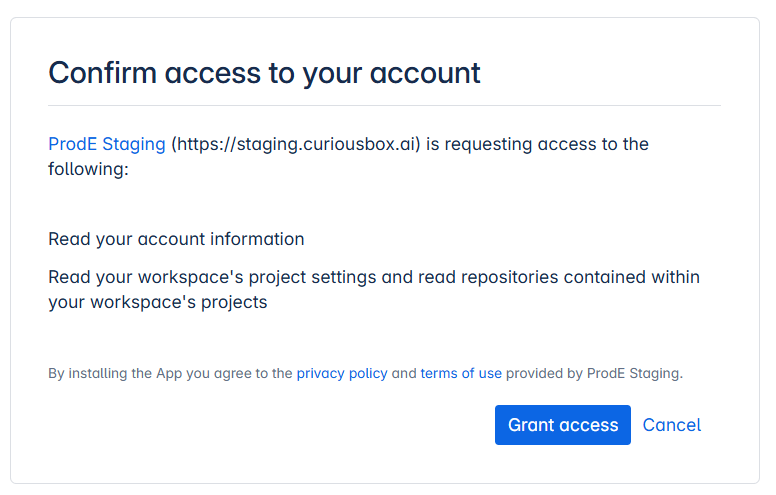Open the privacy policy link
Viewport: 776px width, 495px height.
click(x=342, y=373)
